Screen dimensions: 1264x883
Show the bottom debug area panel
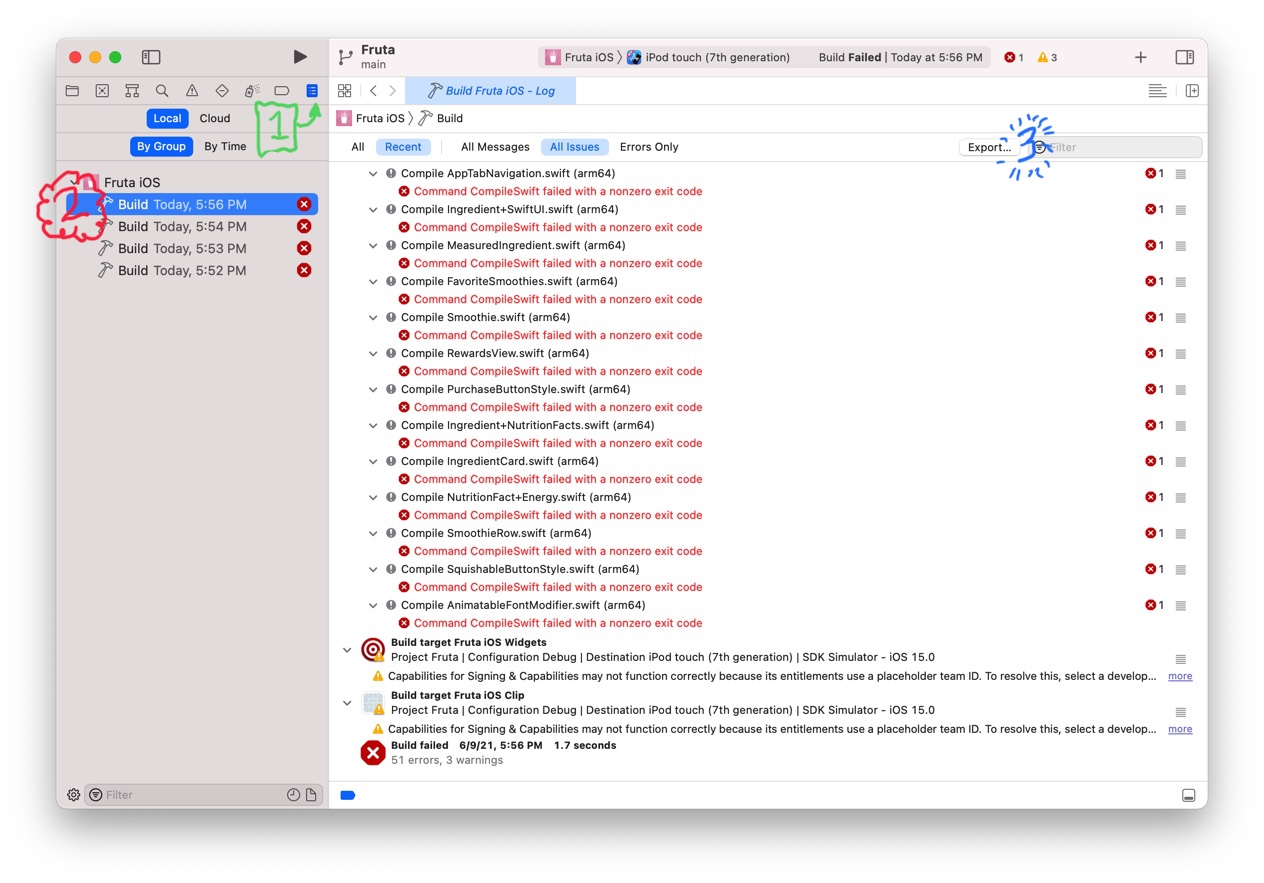tap(1188, 795)
